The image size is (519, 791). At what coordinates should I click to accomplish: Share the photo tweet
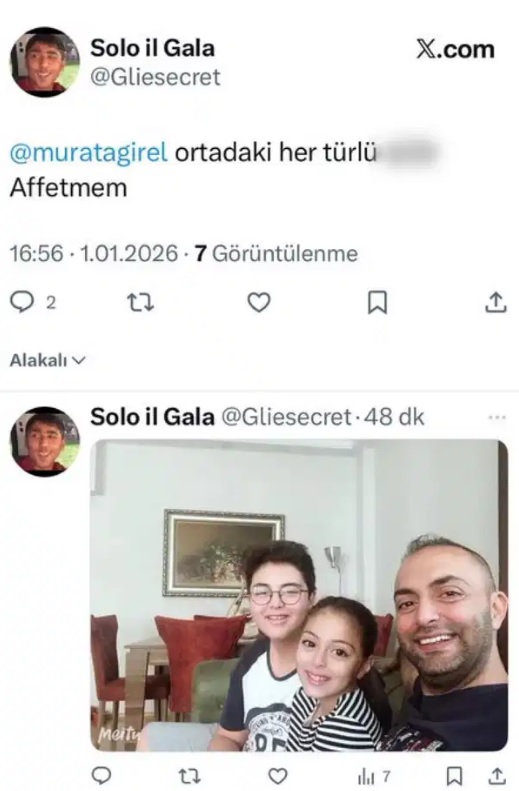pos(497,776)
